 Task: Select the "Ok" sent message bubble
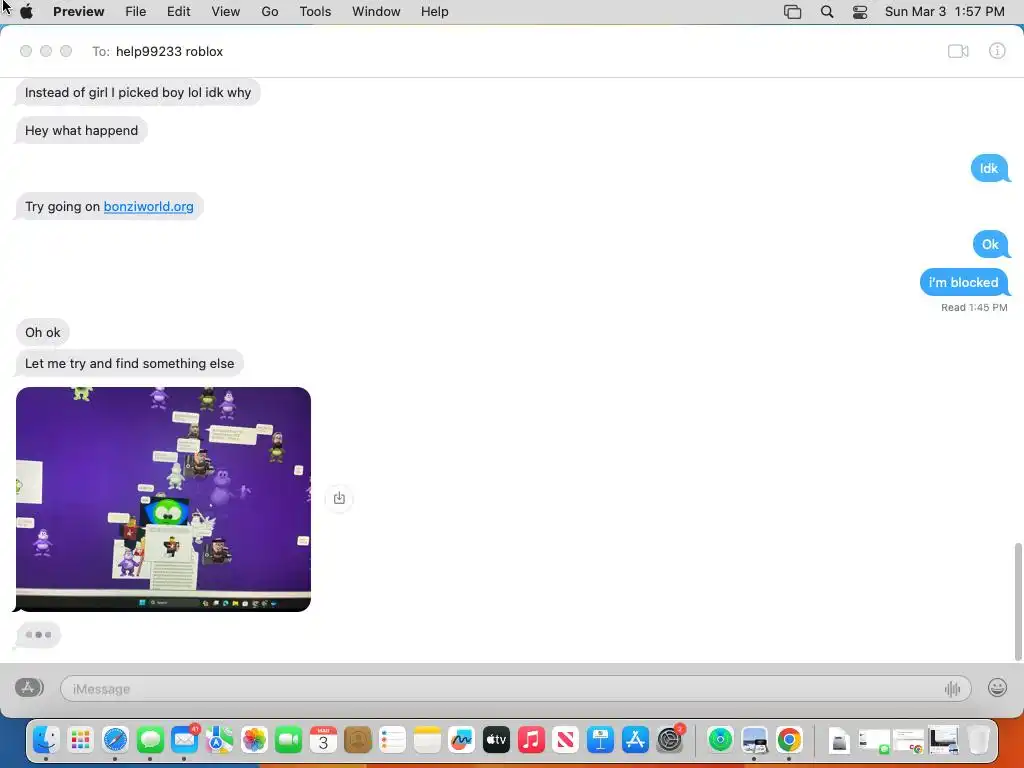click(990, 244)
